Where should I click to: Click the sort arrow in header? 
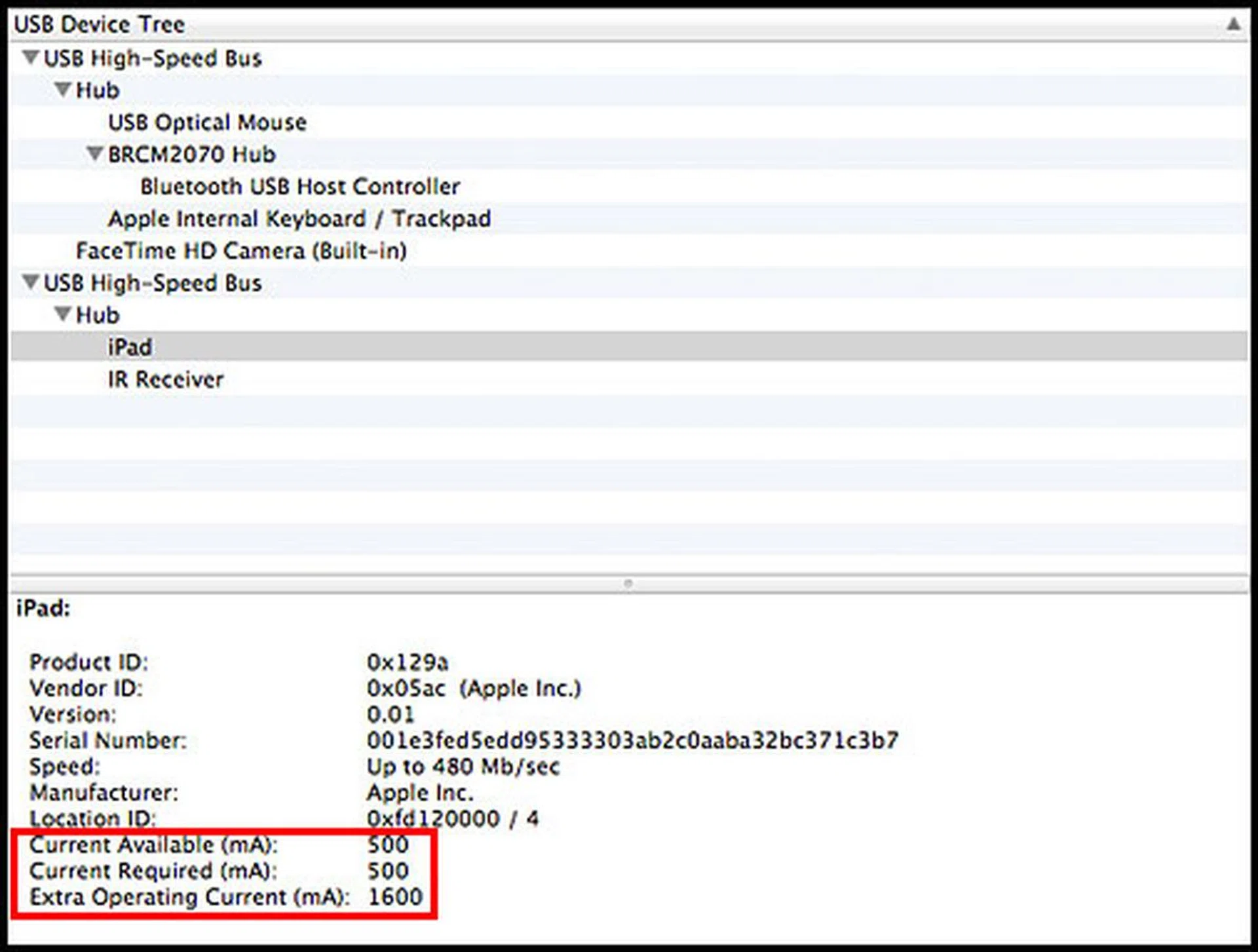(1232, 24)
